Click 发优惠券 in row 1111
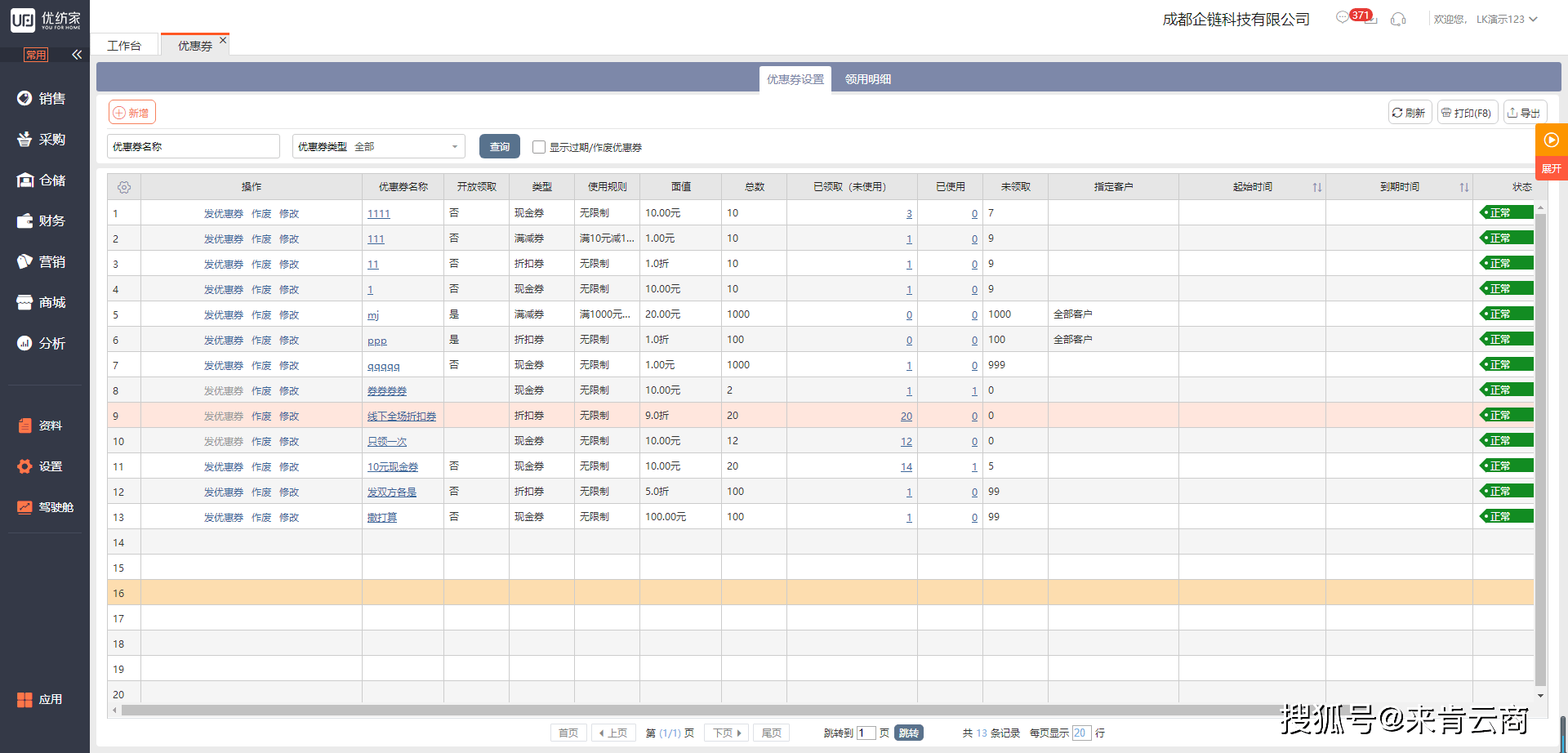Screen dimensions: 1568x753 pos(224,214)
